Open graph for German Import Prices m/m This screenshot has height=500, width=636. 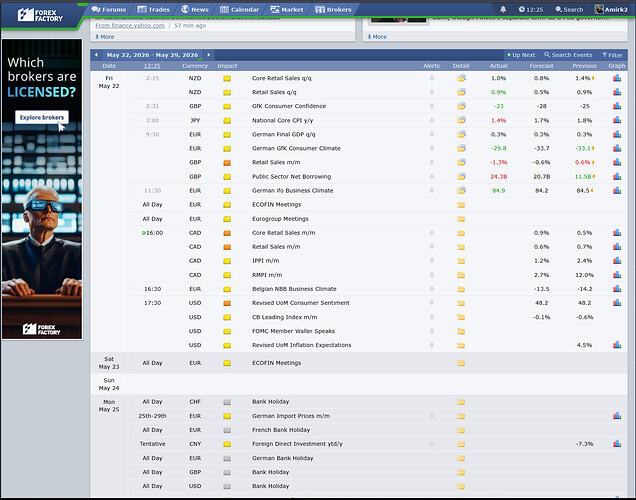tap(617, 416)
